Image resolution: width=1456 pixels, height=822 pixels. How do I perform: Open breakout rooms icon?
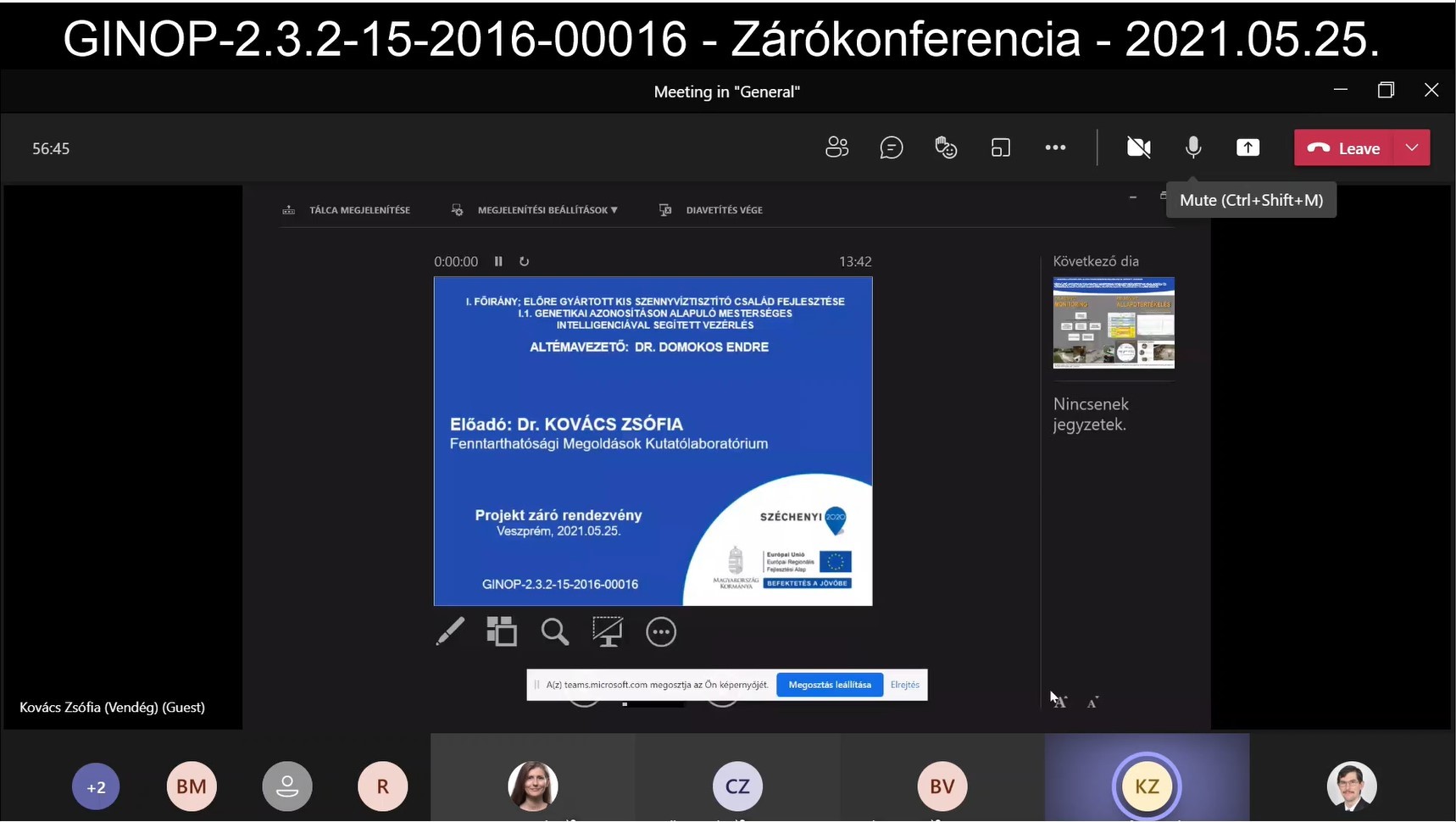(1001, 147)
